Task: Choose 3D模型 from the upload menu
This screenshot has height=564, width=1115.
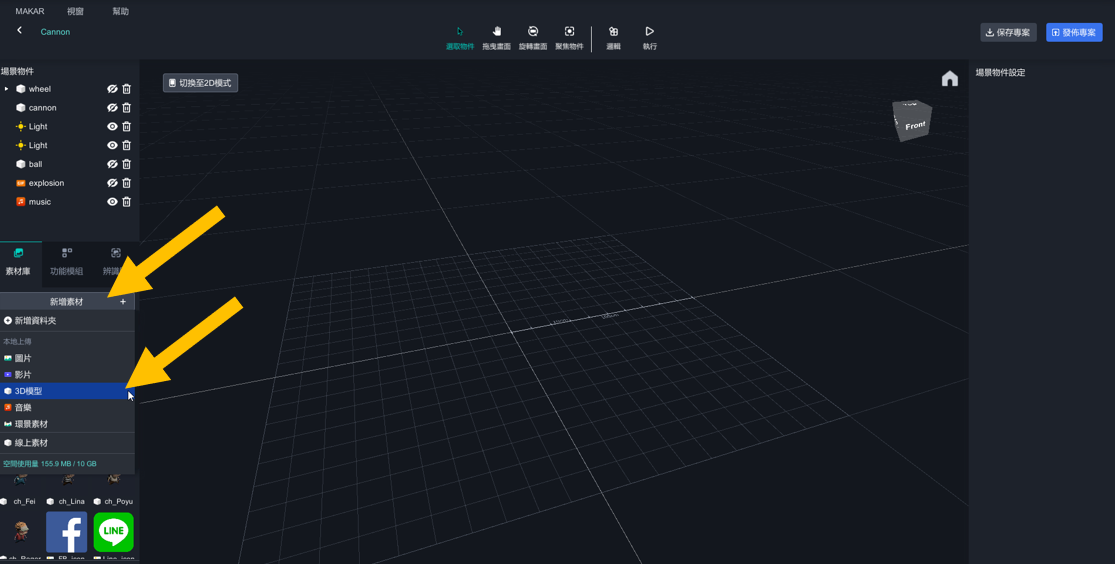Action: [28, 391]
